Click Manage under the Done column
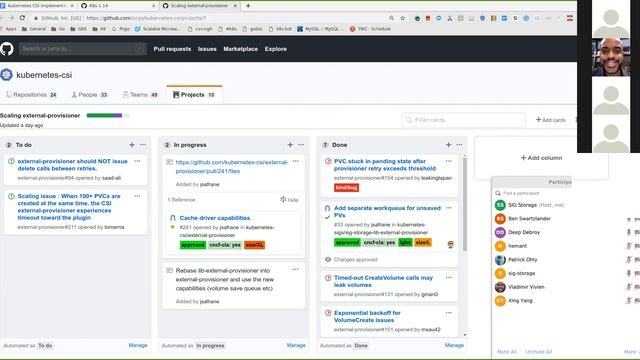This screenshot has width=640, height=360. [x=454, y=345]
